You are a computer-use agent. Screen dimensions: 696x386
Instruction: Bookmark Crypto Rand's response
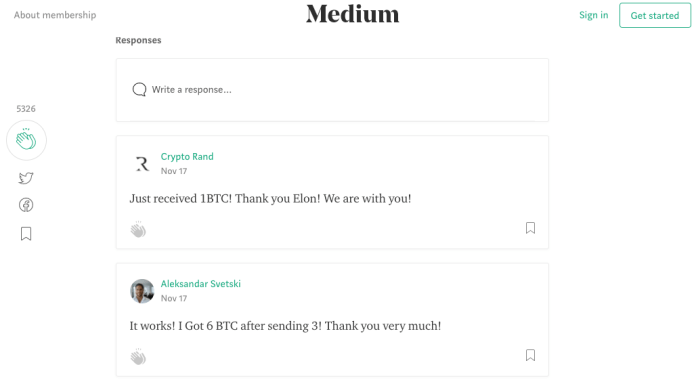point(530,228)
